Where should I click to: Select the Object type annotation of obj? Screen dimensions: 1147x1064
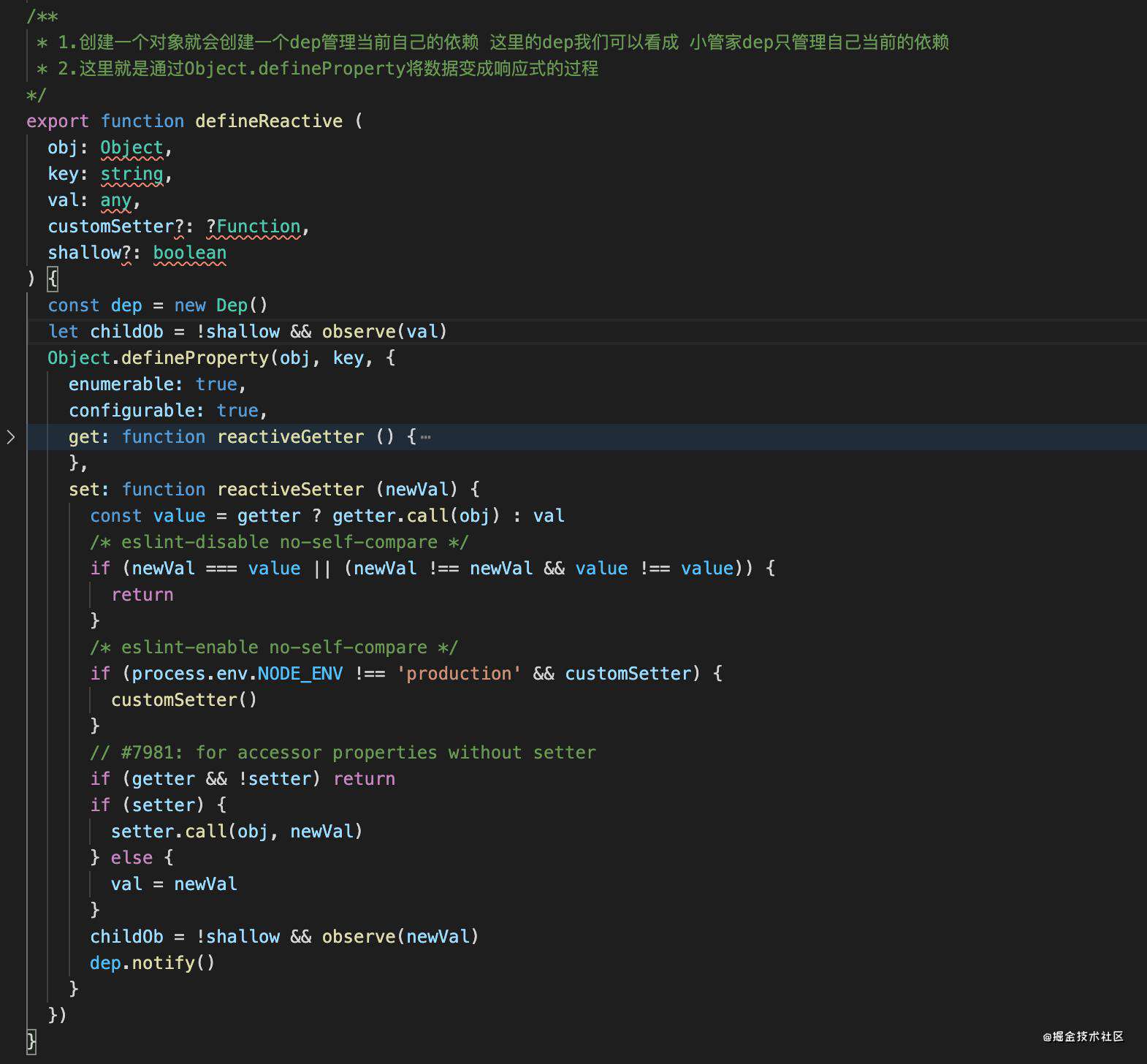[x=132, y=148]
